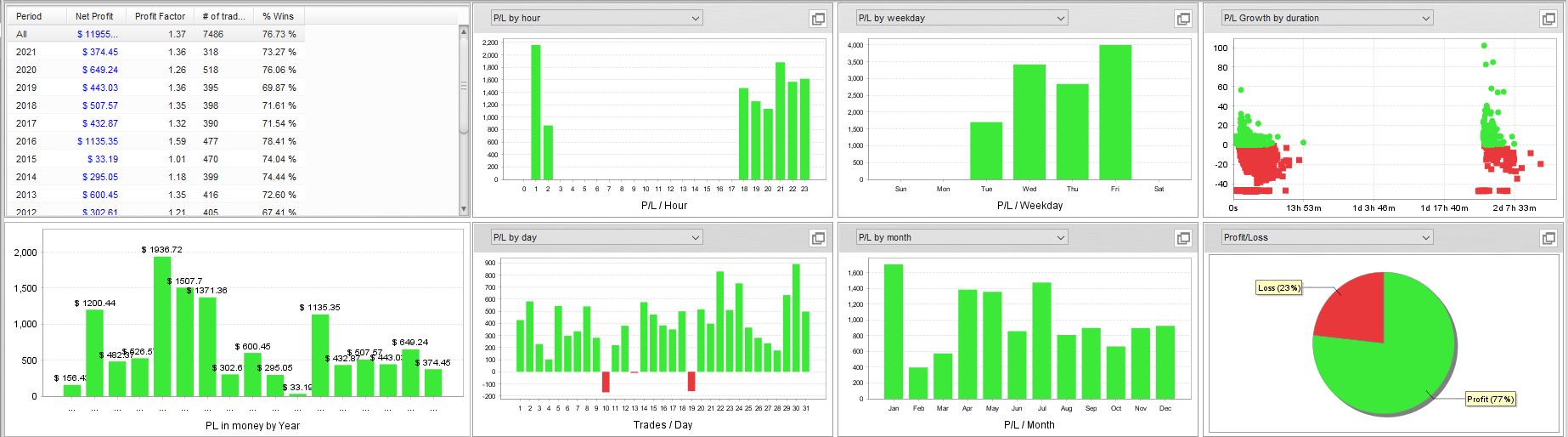Open the P/L by hour dropdown
Image resolution: width=1568 pixels, height=437 pixels.
pyautogui.click(x=597, y=18)
